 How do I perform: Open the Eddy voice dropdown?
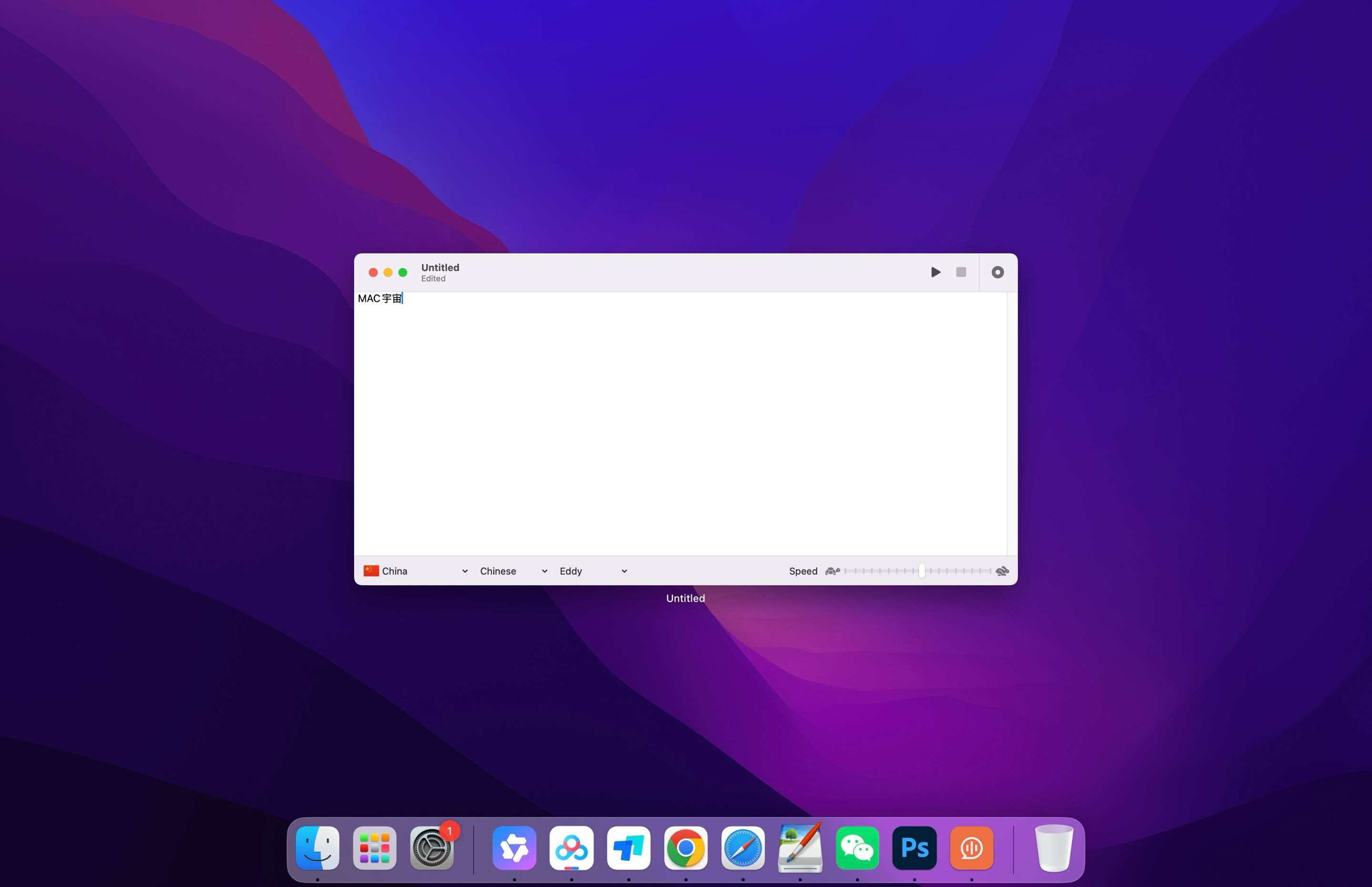(x=593, y=571)
